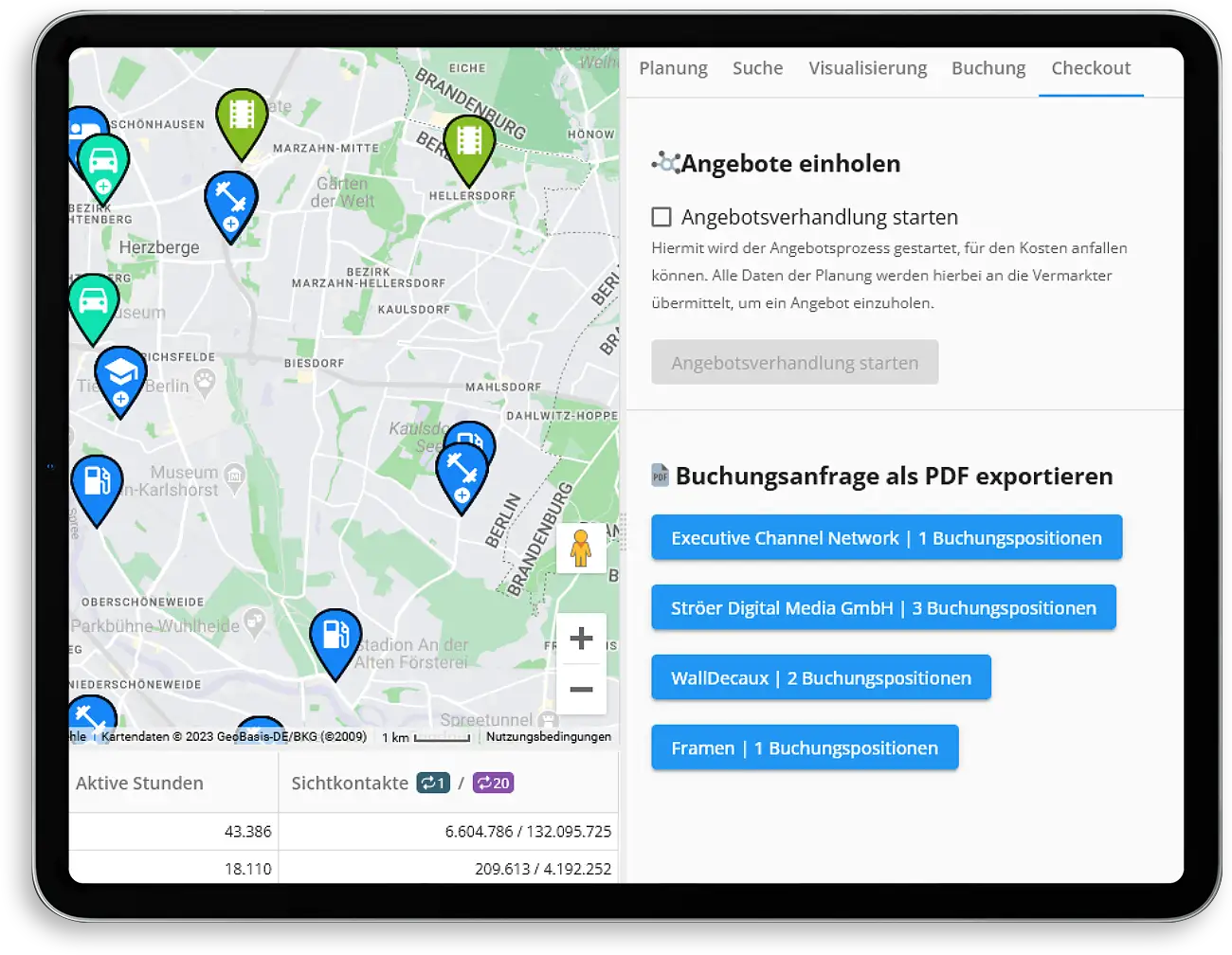This screenshot has height=955, width=1232.
Task: Click blue fuel pump marker near Karlshorst museum
Action: [97, 487]
